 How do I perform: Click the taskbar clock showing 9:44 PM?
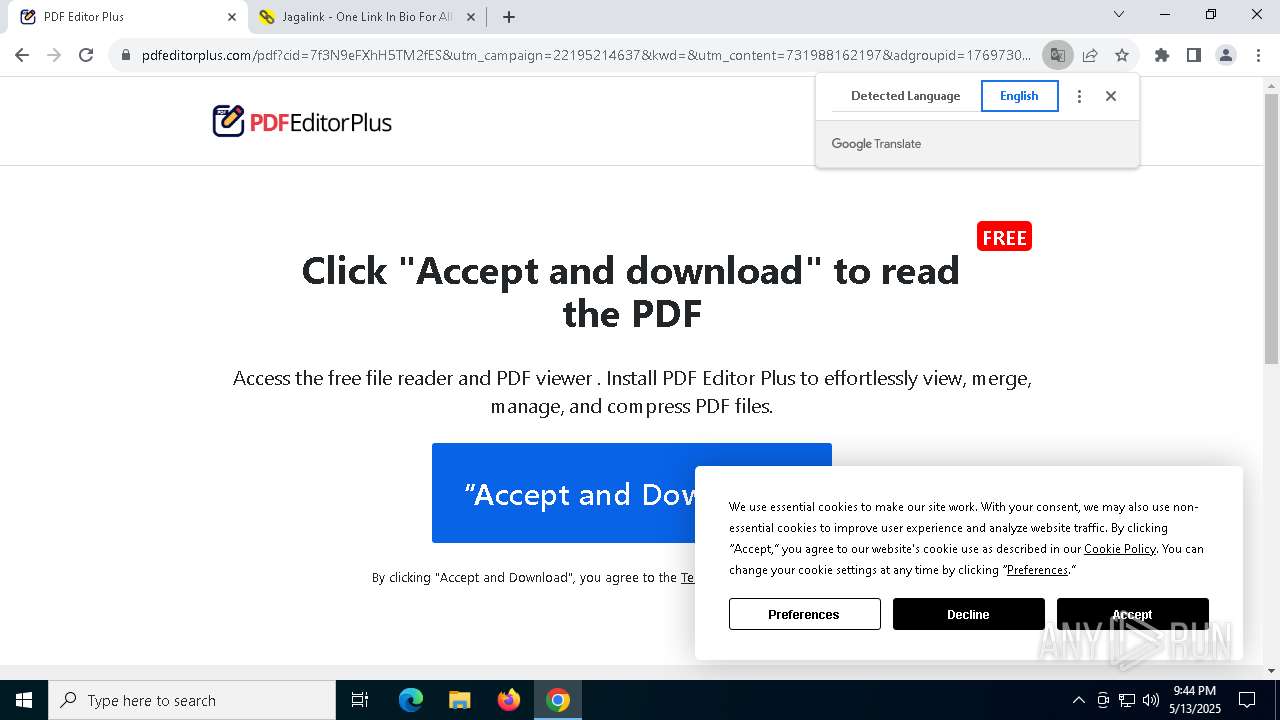tap(1194, 700)
